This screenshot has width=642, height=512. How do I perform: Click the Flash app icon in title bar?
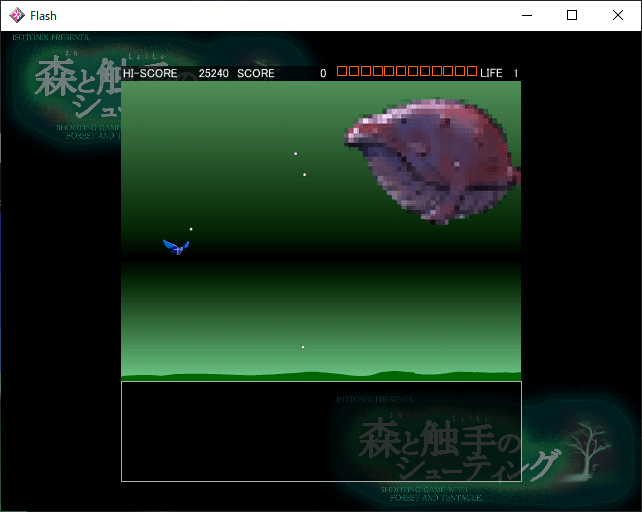tap(17, 15)
